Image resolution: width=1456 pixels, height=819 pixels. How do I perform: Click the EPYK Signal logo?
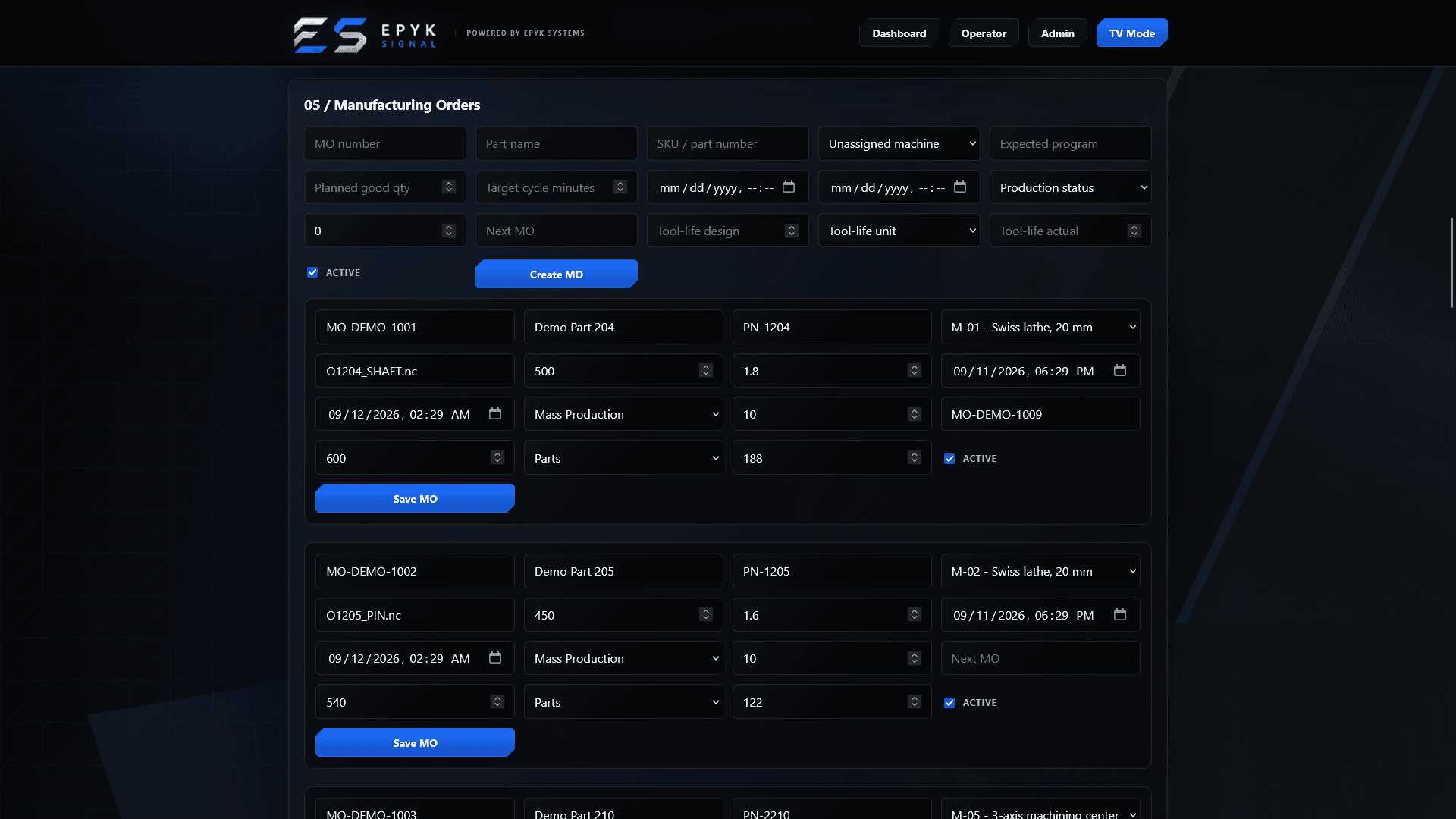(x=365, y=34)
